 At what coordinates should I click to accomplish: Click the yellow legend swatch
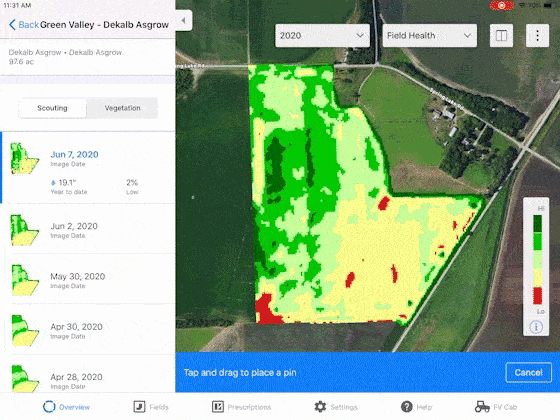pyautogui.click(x=537, y=278)
